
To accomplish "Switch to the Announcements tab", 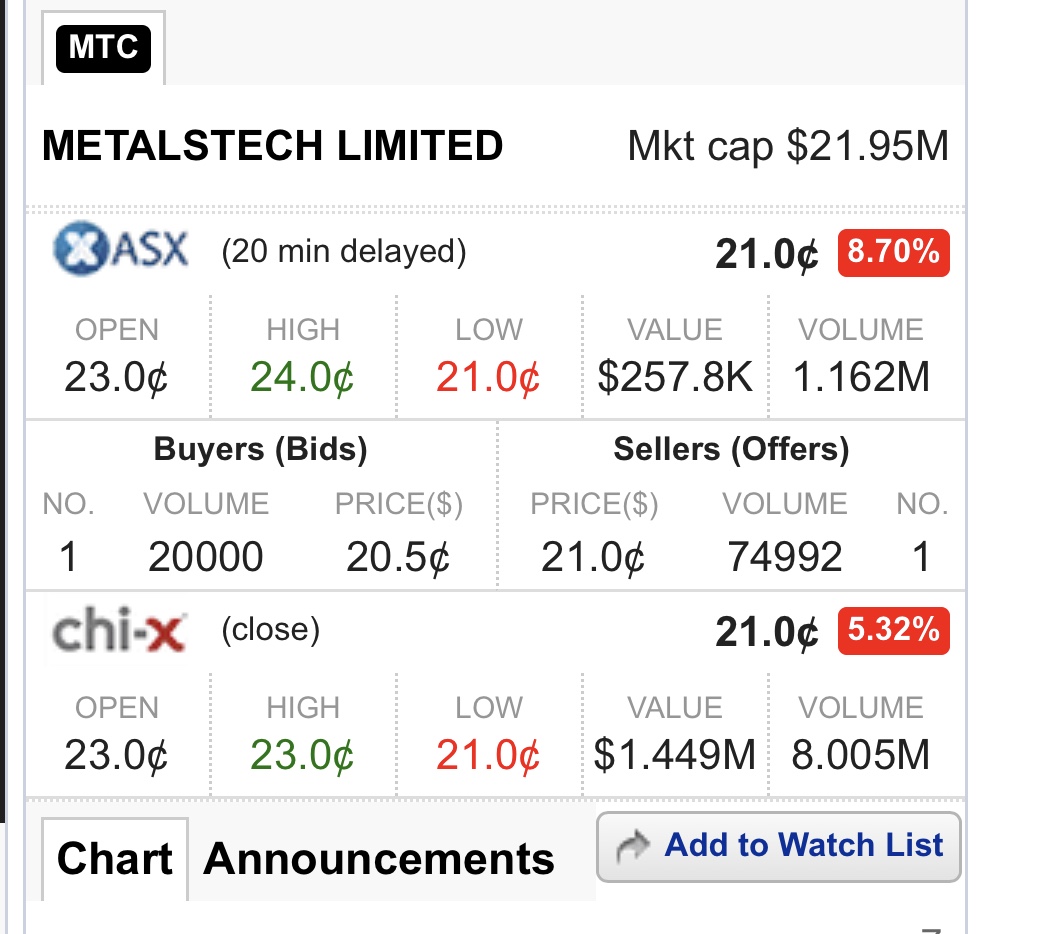I will [x=379, y=859].
